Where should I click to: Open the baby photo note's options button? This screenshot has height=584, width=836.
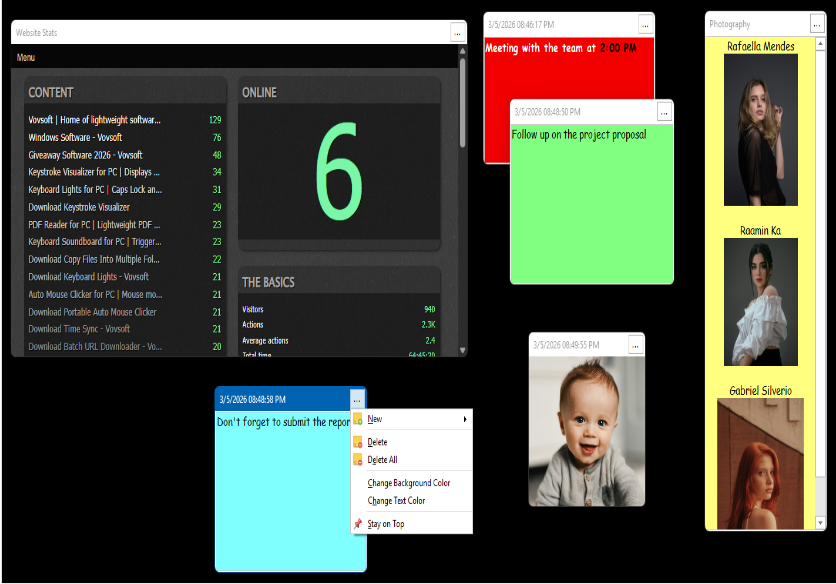[636, 346]
